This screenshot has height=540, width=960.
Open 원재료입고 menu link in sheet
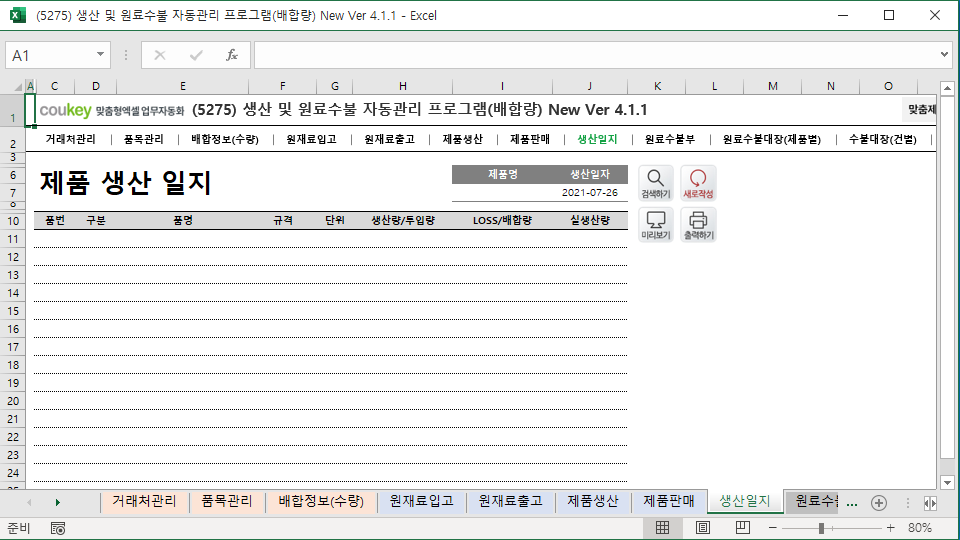tap(311, 140)
